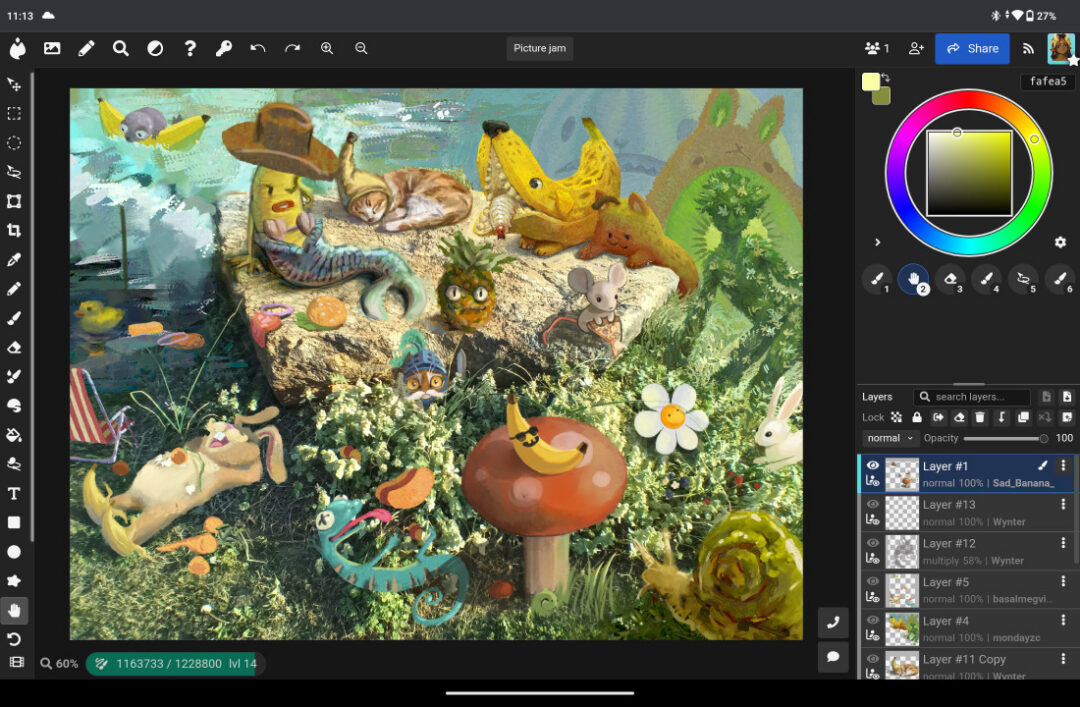
Task: Select the Brush tool in left toolbar
Action: (x=14, y=318)
